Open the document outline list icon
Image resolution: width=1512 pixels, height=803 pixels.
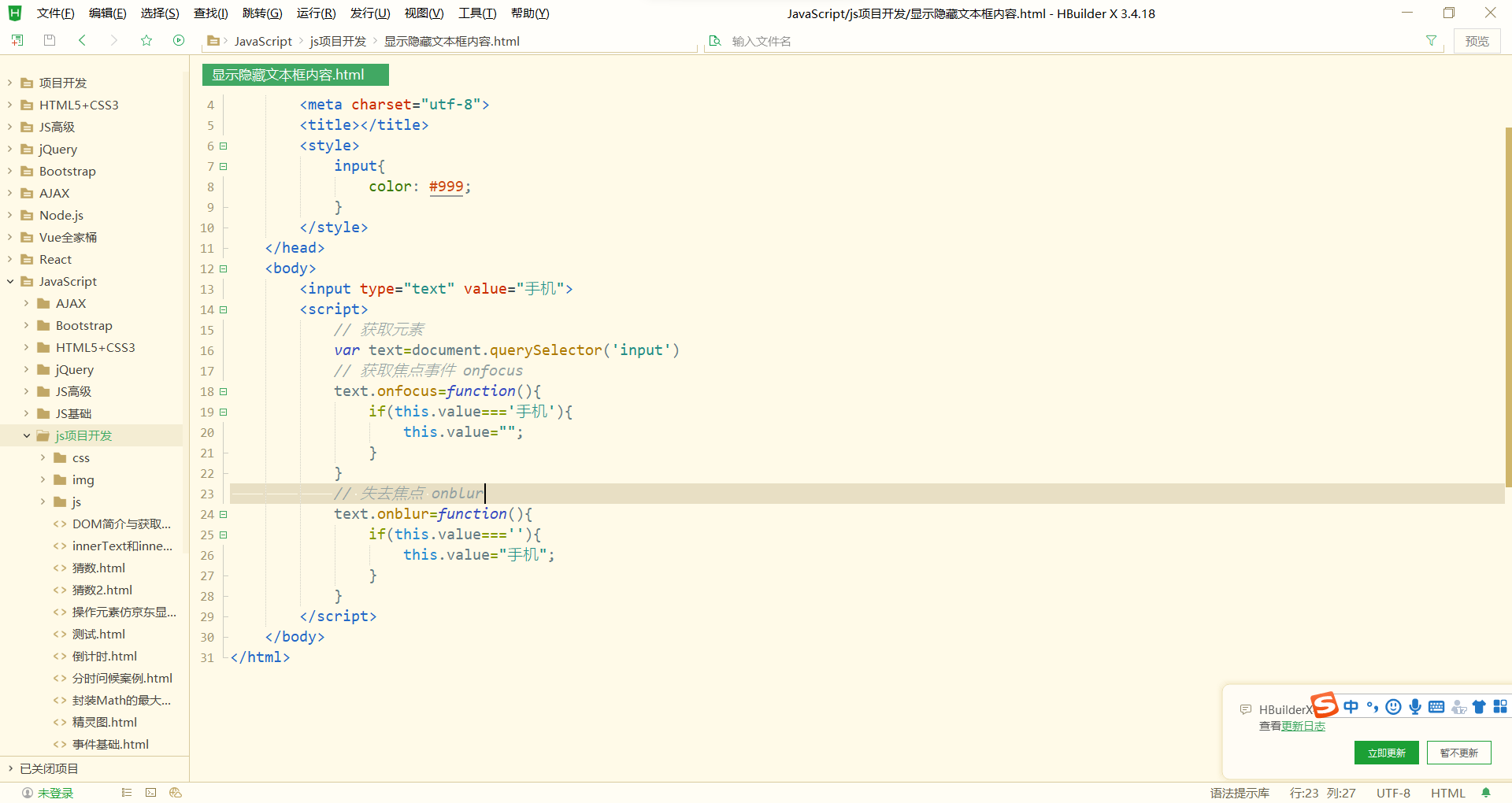127,793
